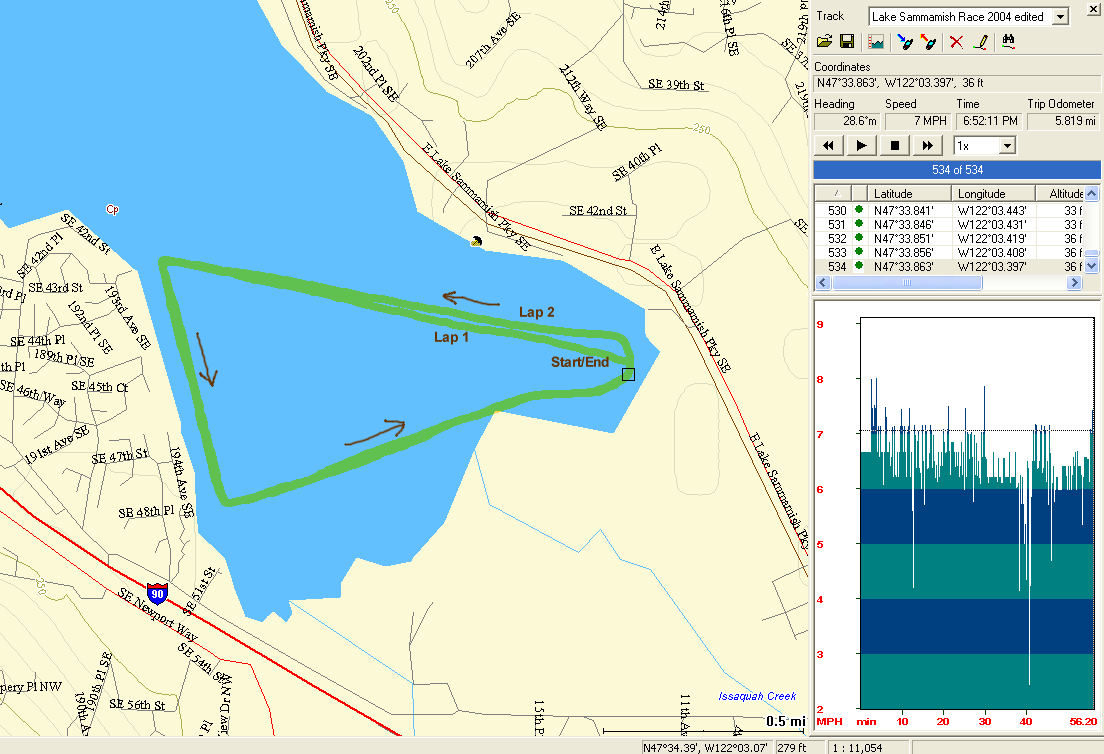Expand the 1x playback speed dropdown

[x=1007, y=146]
